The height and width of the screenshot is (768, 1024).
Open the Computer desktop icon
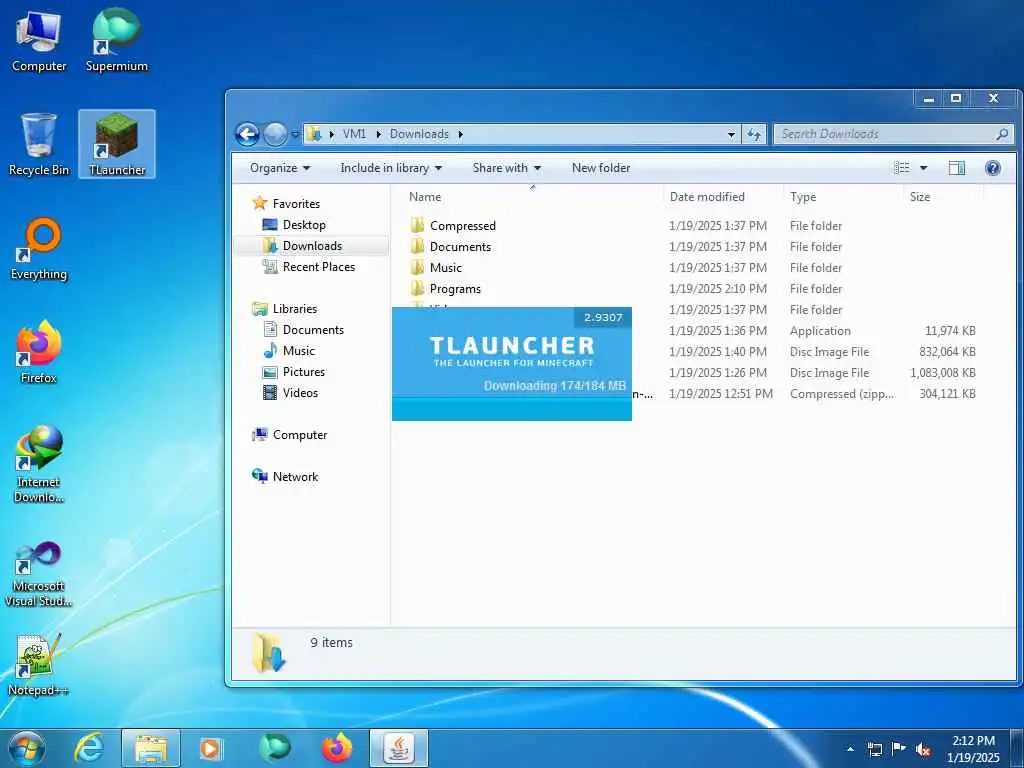tap(39, 42)
